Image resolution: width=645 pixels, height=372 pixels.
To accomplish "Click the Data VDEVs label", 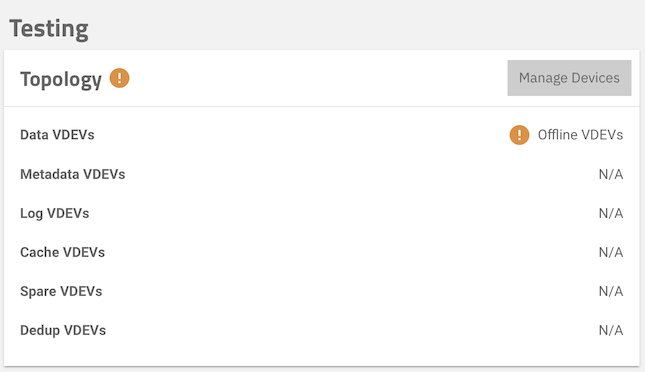I will [x=57, y=135].
